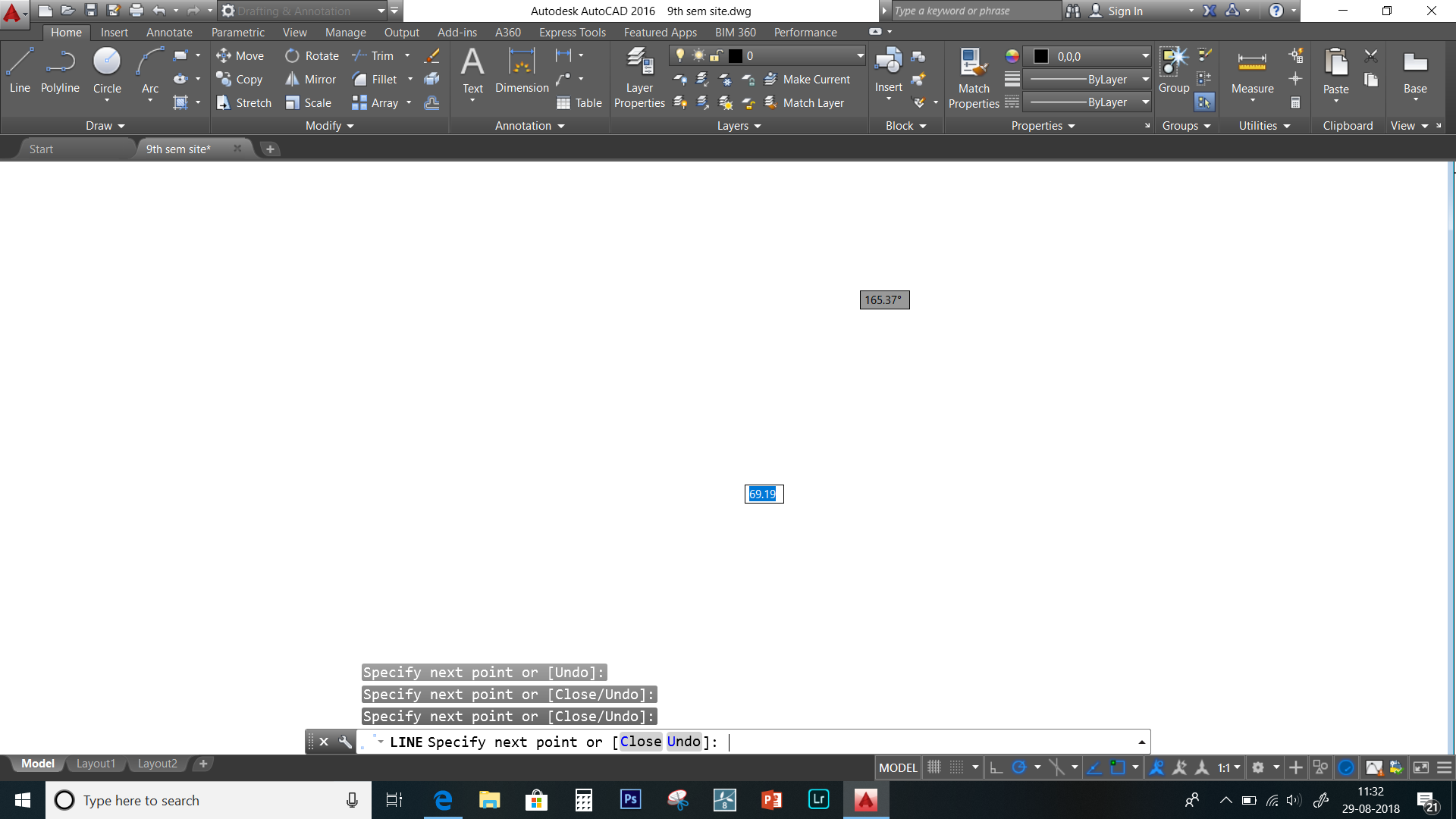Toggle ortho mode in status bar
The image size is (1456, 819).
pyautogui.click(x=996, y=767)
